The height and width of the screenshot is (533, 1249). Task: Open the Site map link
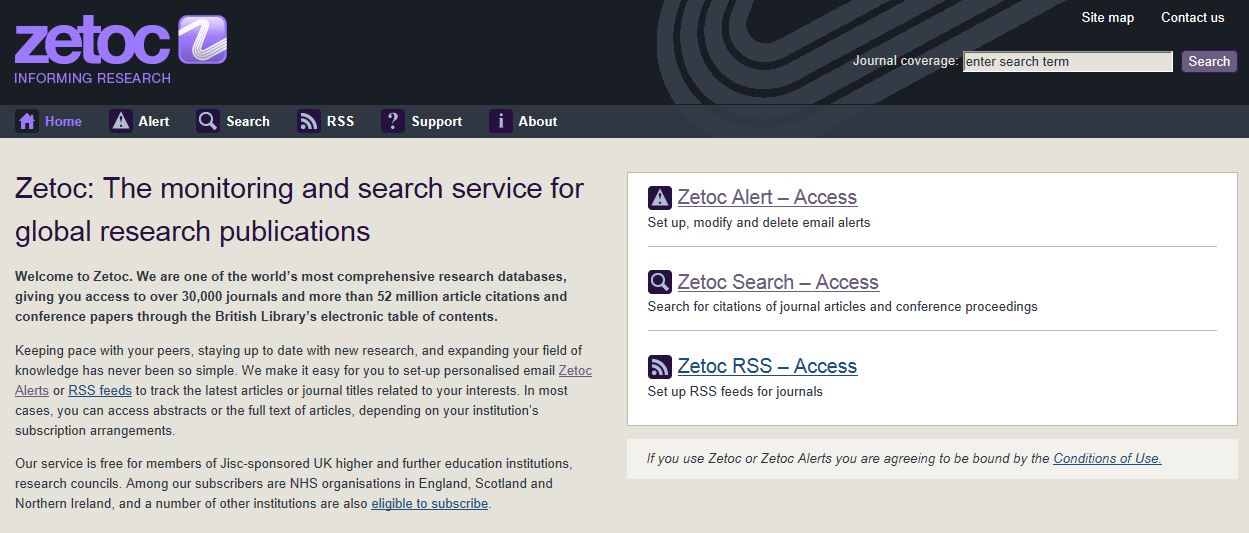(x=1107, y=17)
